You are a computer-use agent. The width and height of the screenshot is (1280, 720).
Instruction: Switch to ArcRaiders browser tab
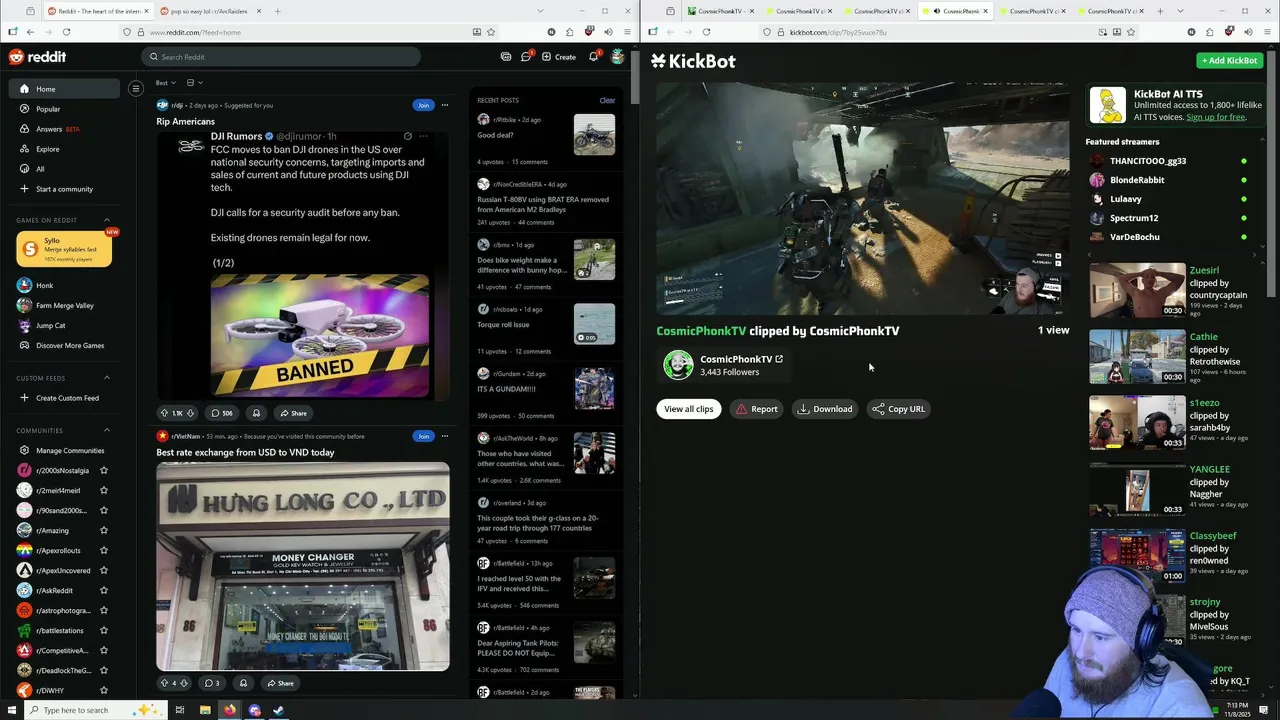pos(212,11)
